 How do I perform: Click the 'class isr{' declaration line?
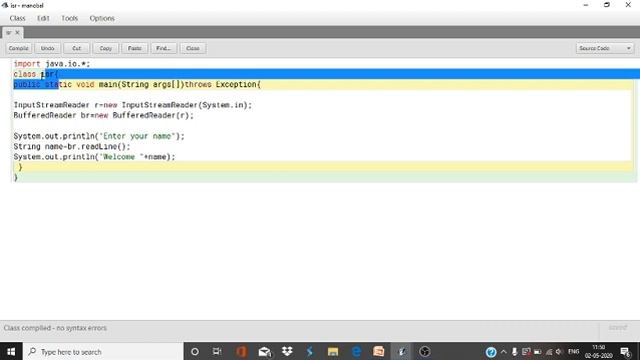click(36, 74)
